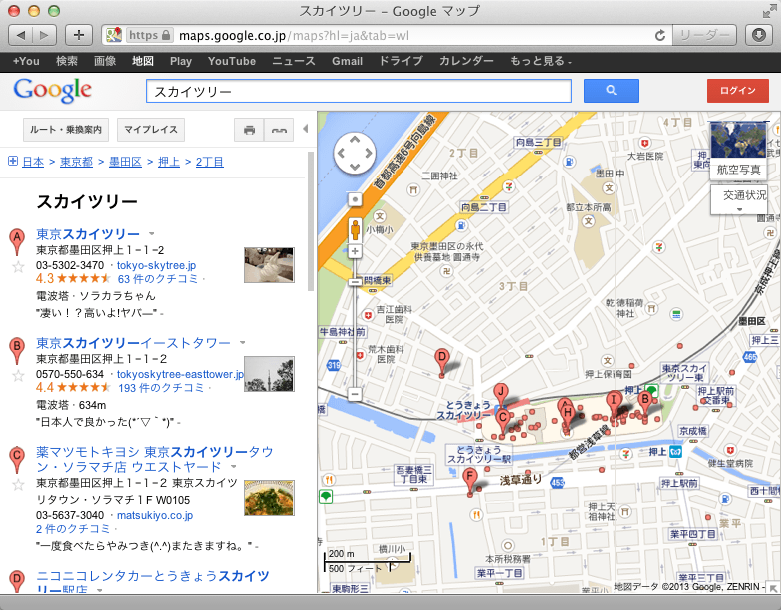
Task: Click the blue magnifier search button
Action: pyautogui.click(x=611, y=91)
